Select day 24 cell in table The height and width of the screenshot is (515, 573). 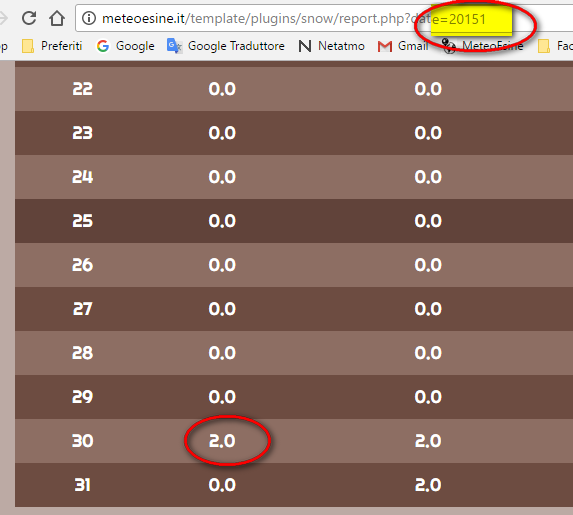(x=83, y=177)
